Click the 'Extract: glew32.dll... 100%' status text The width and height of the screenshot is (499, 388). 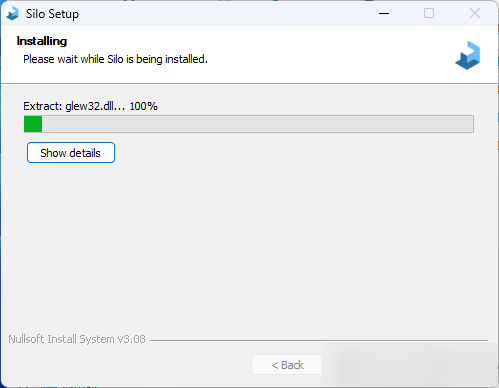(90, 106)
